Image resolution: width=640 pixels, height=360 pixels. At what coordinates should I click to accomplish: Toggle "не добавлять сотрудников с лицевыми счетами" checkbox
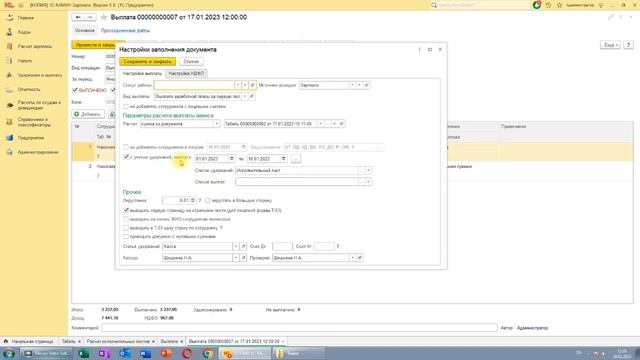pos(126,107)
